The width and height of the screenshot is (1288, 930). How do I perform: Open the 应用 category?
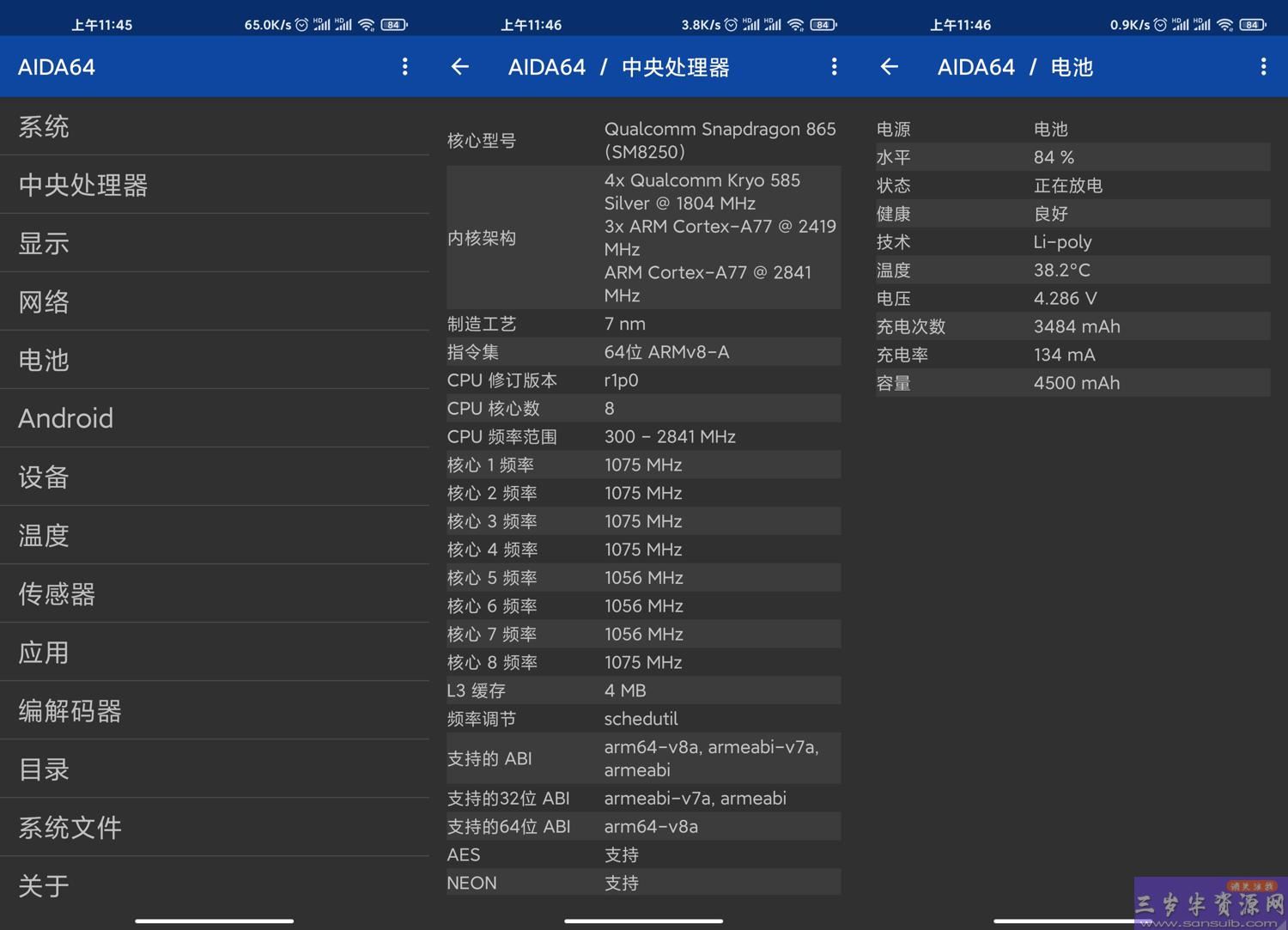(x=215, y=652)
